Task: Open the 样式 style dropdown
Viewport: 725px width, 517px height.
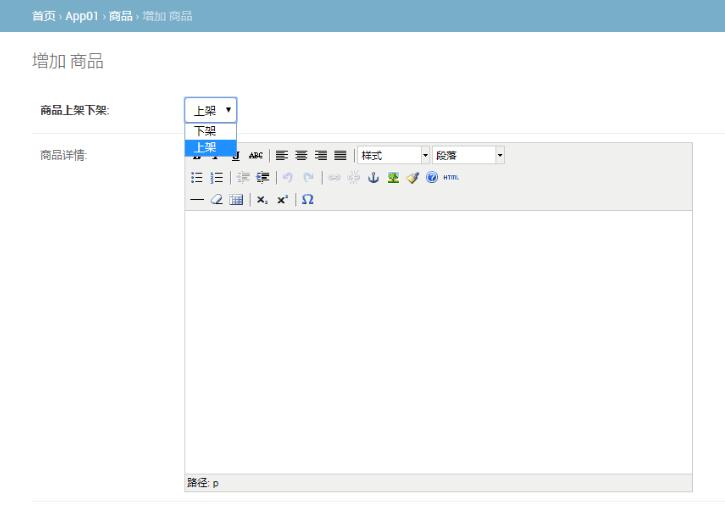Action: coord(393,155)
